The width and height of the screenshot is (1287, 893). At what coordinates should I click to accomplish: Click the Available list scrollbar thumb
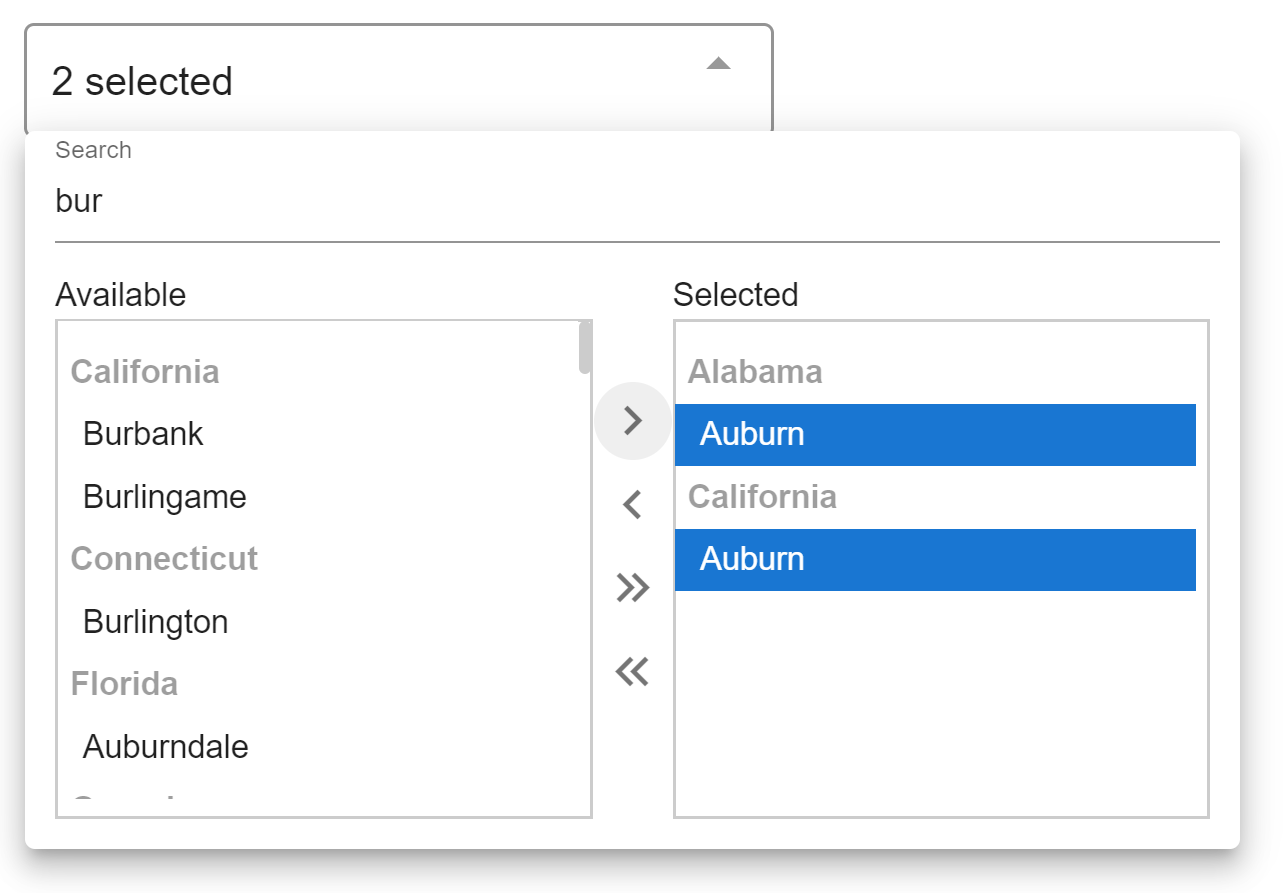coord(585,348)
